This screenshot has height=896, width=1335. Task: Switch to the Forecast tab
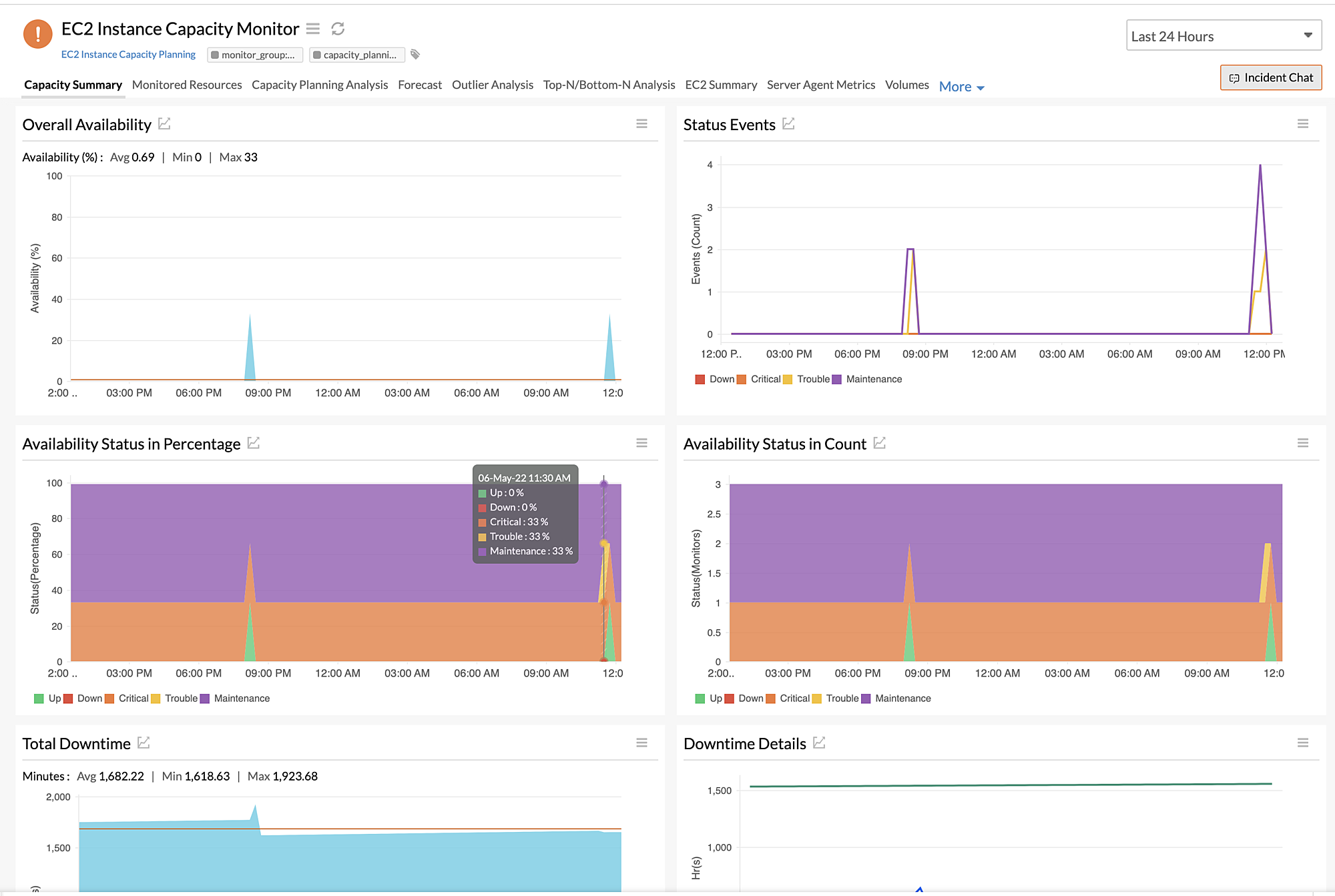[419, 85]
